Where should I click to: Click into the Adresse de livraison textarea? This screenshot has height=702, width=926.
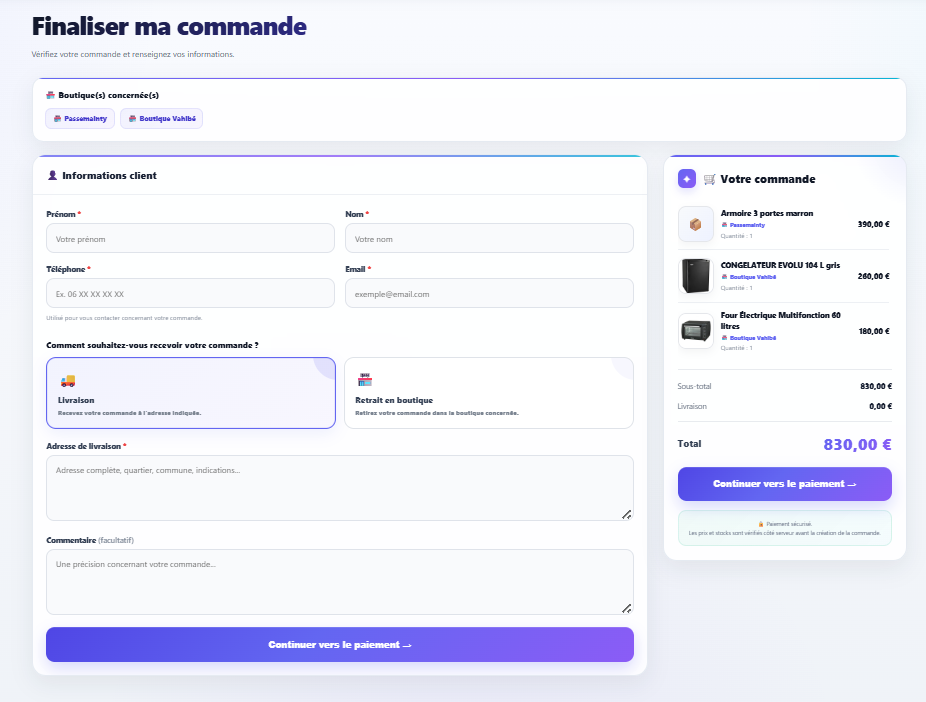pyautogui.click(x=340, y=488)
